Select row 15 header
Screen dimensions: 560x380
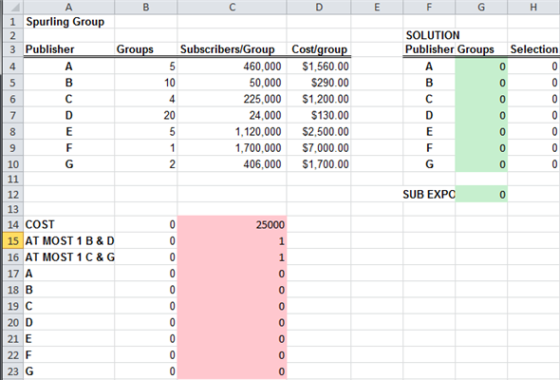pos(13,241)
